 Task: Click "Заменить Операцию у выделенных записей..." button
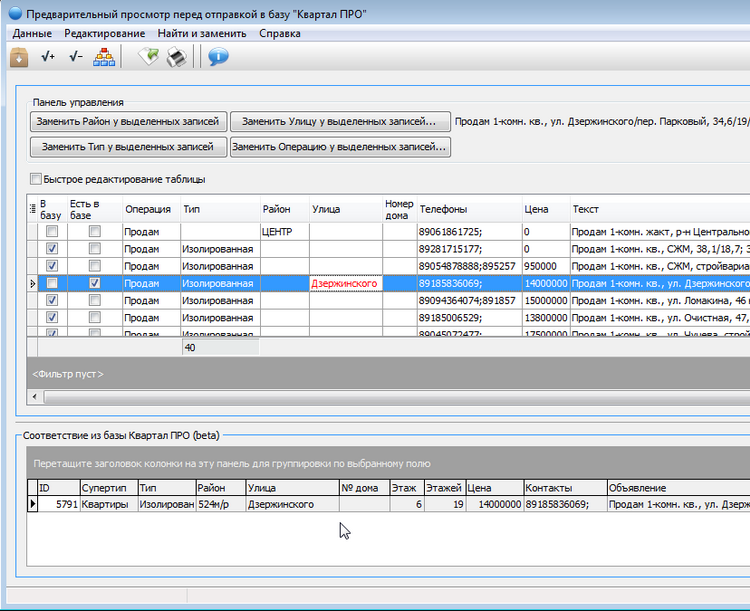pyautogui.click(x=340, y=147)
